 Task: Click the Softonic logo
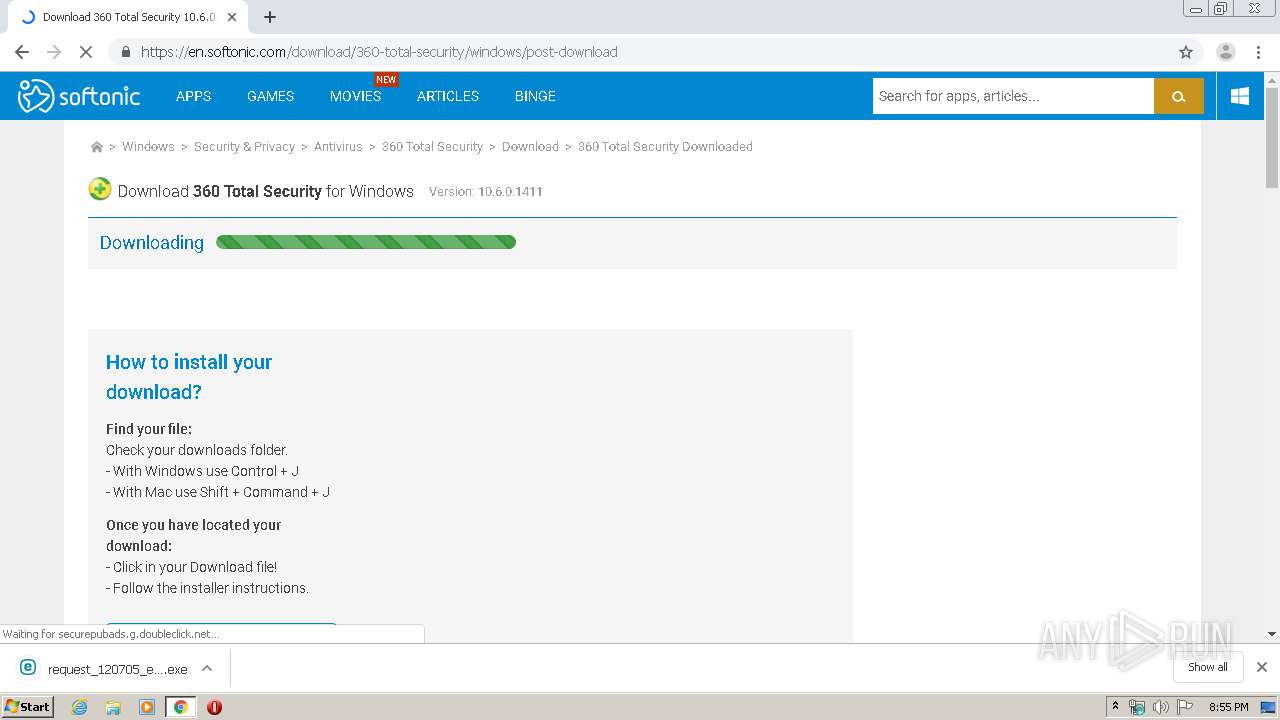pyautogui.click(x=79, y=96)
